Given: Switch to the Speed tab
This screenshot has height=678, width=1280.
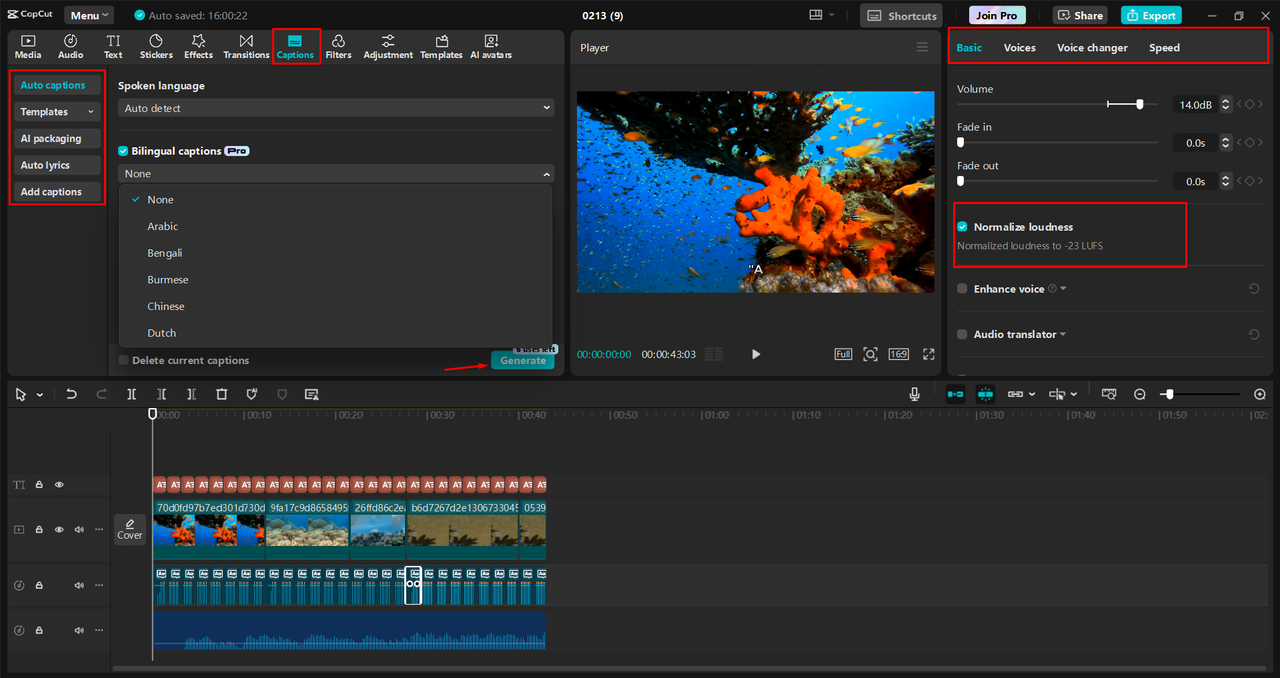Looking at the screenshot, I should point(1164,48).
